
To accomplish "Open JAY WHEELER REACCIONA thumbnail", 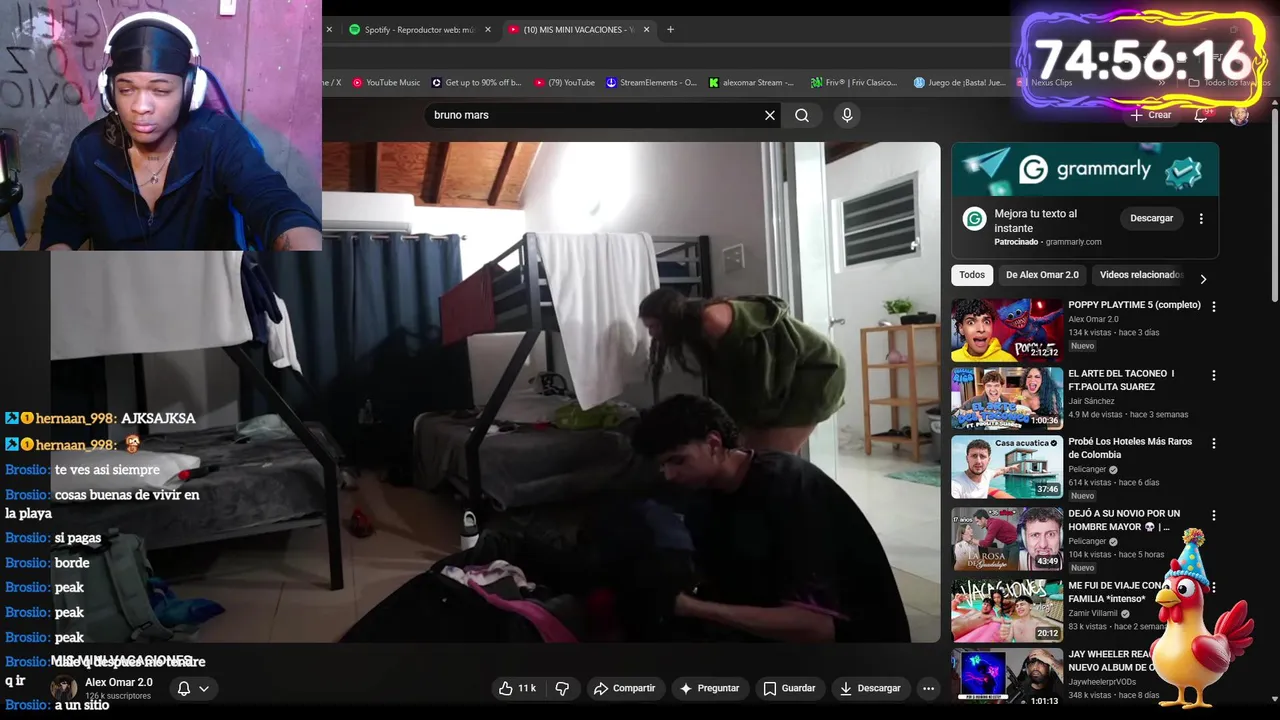I will tap(1007, 678).
